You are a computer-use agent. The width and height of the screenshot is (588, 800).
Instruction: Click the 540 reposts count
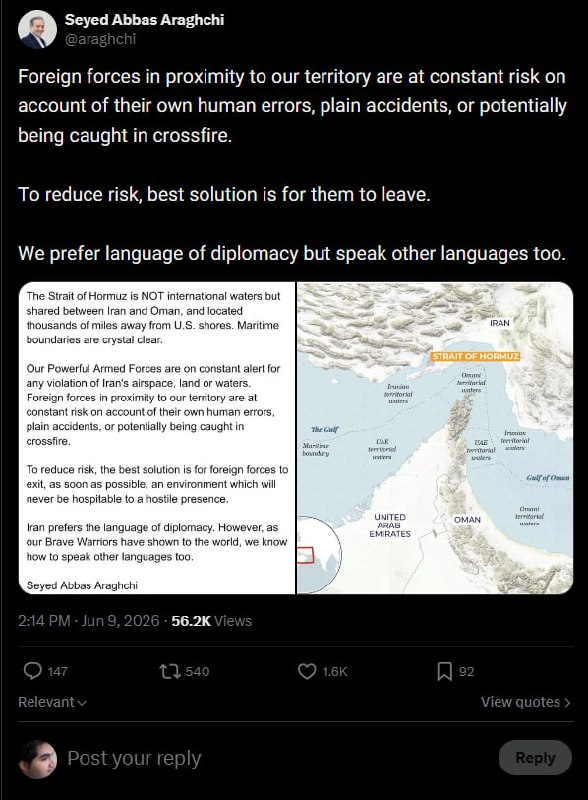point(197,671)
